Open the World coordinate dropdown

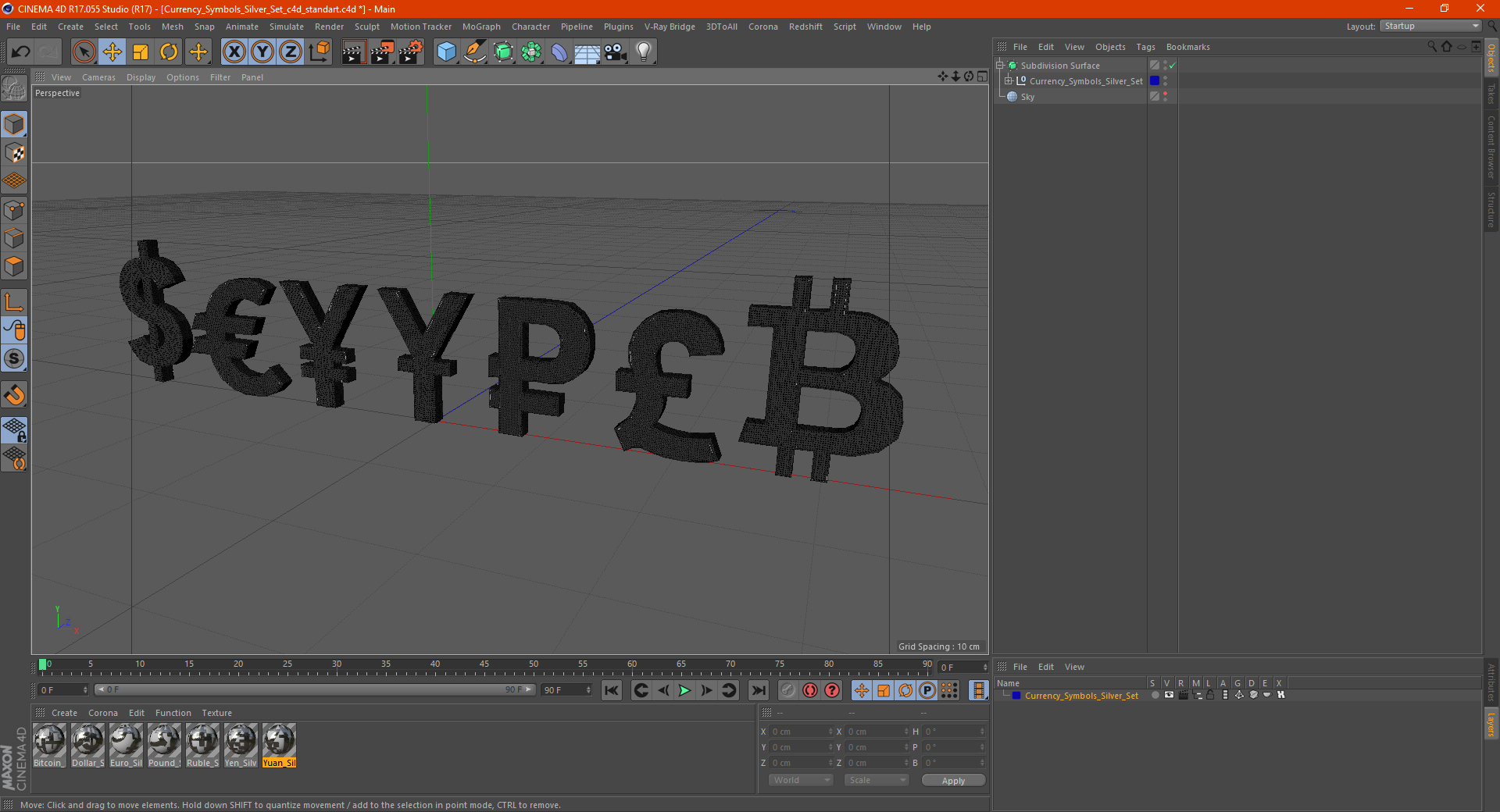pos(801,780)
